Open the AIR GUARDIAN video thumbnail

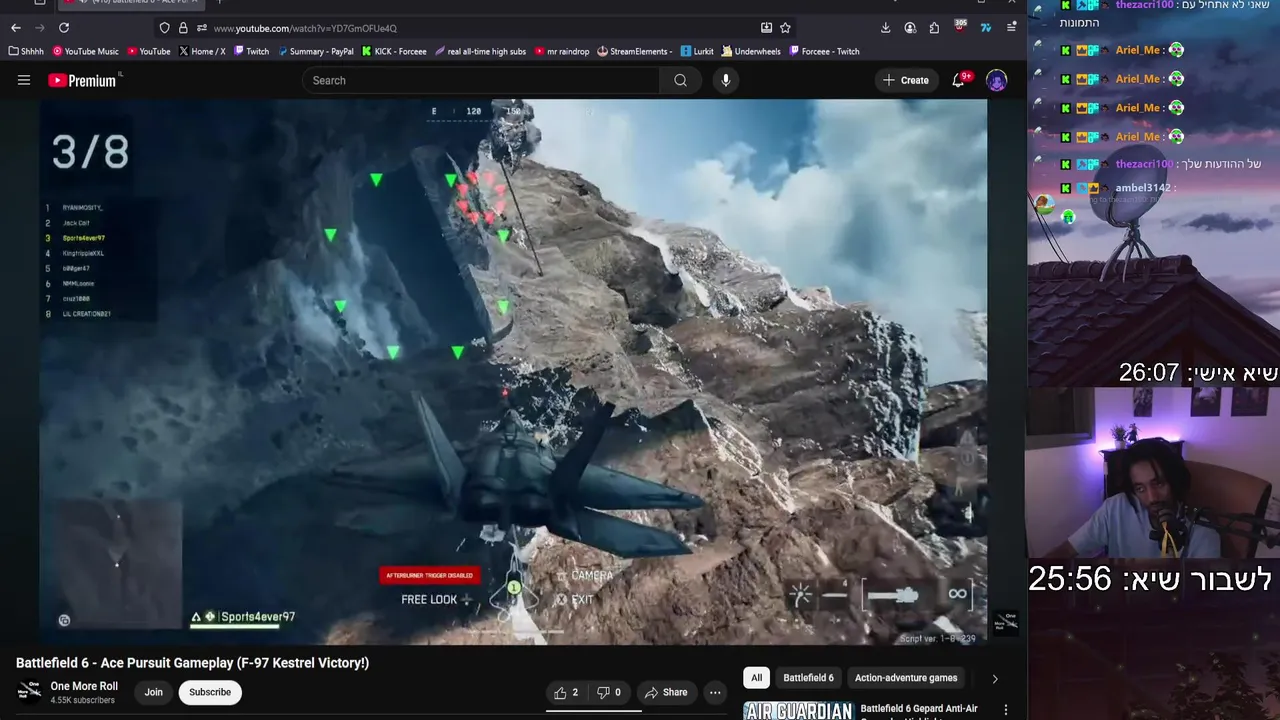pos(798,711)
